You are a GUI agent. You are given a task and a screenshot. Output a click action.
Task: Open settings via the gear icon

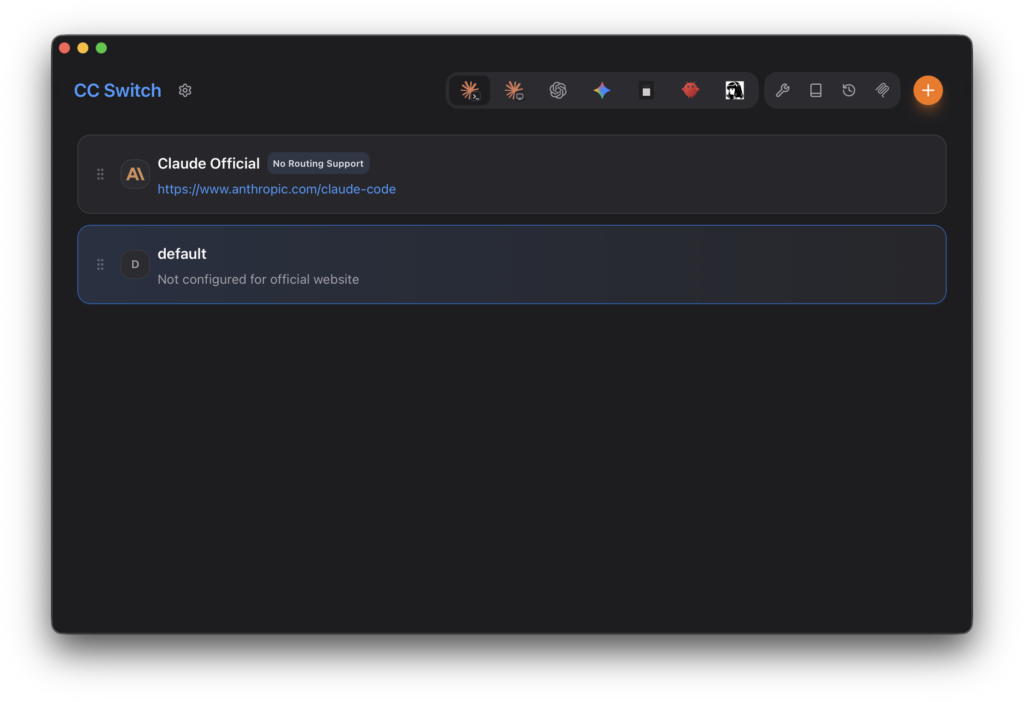pos(185,90)
